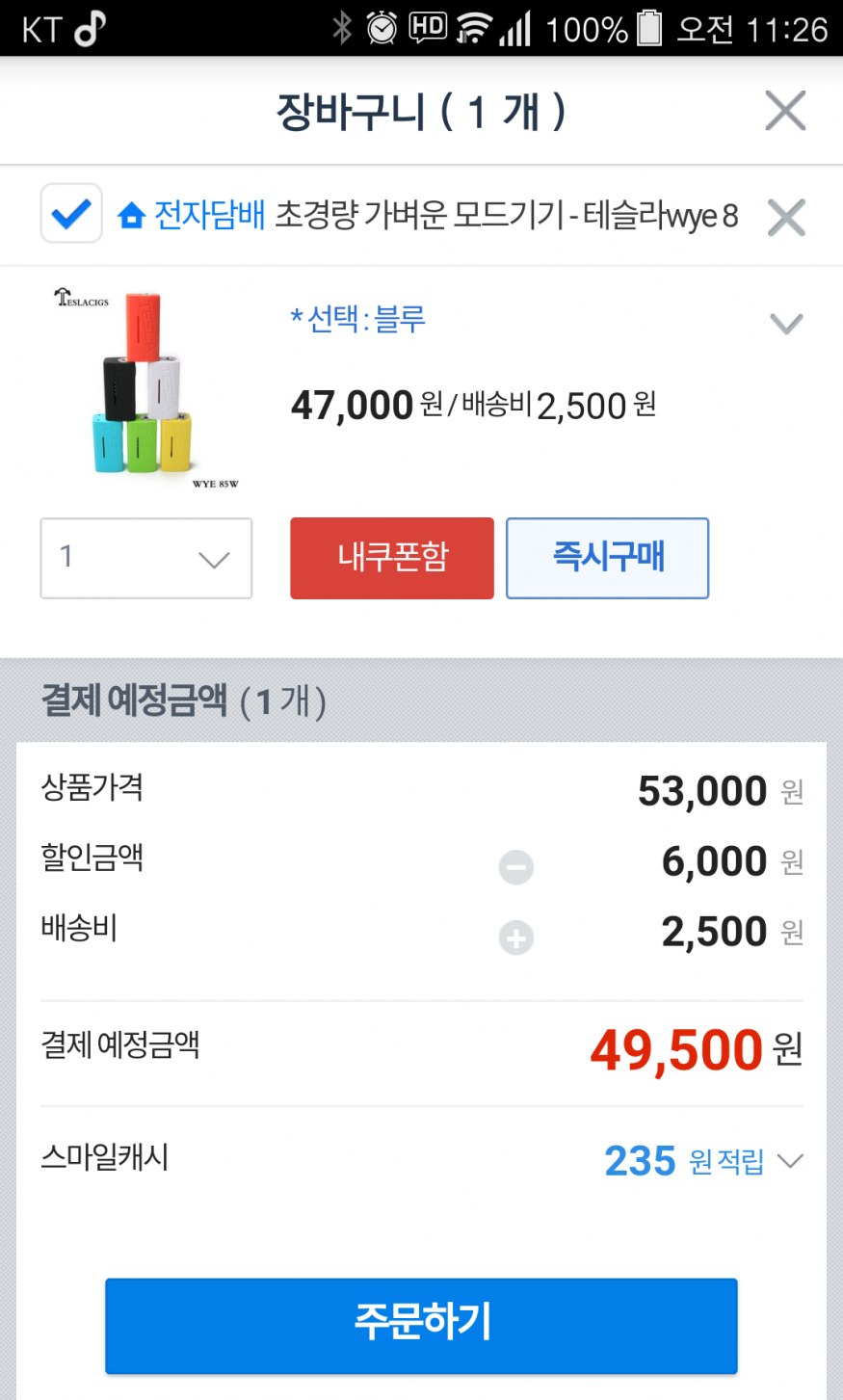
Task: Close the cart with the top X icon
Action: click(785, 111)
